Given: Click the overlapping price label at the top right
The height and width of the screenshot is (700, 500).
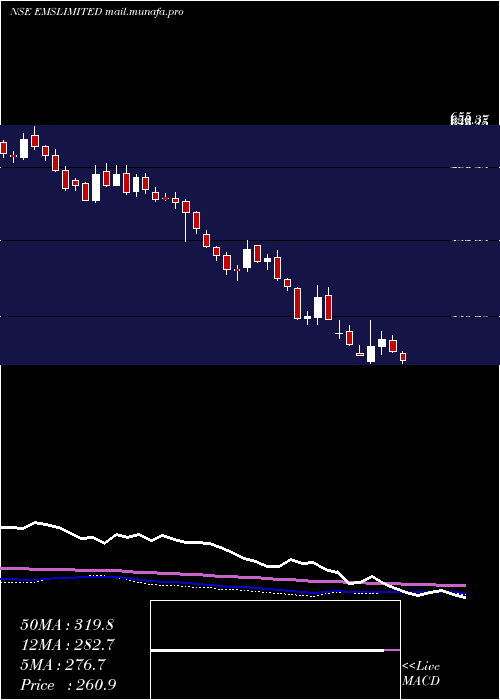Looking at the screenshot, I should [x=469, y=119].
